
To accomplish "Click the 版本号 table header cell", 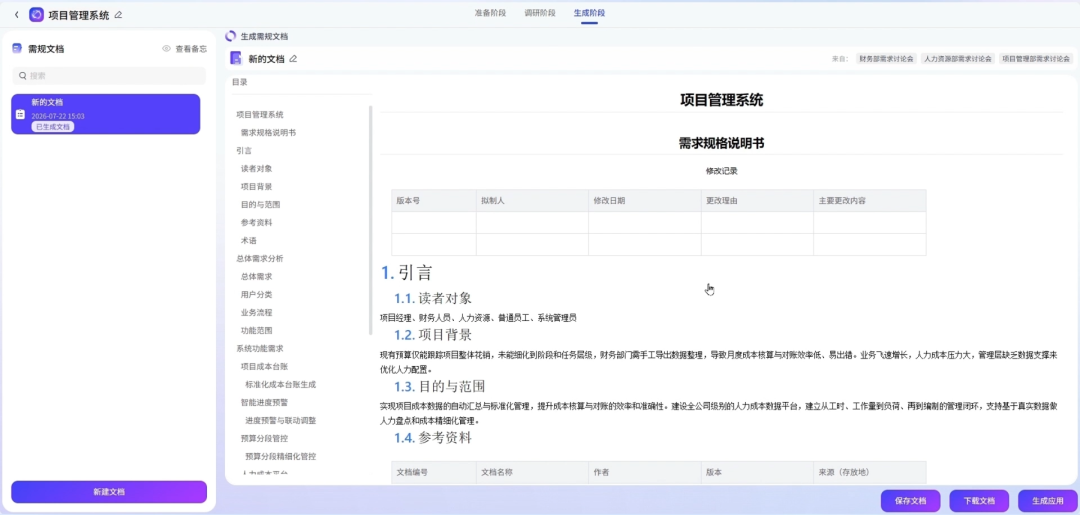I will (x=434, y=200).
